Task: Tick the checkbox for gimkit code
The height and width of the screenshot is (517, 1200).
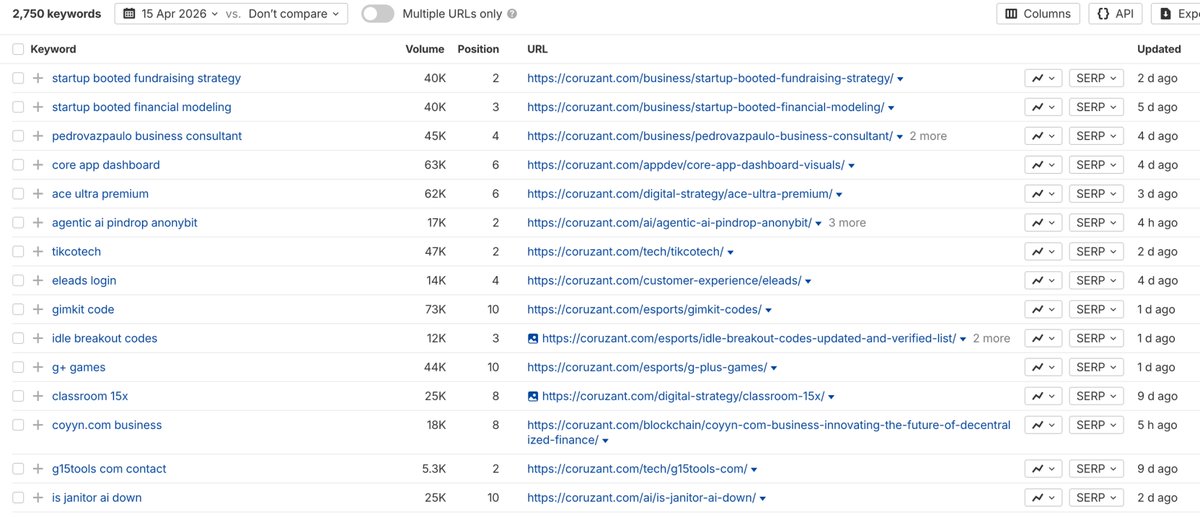Action: coord(18,310)
